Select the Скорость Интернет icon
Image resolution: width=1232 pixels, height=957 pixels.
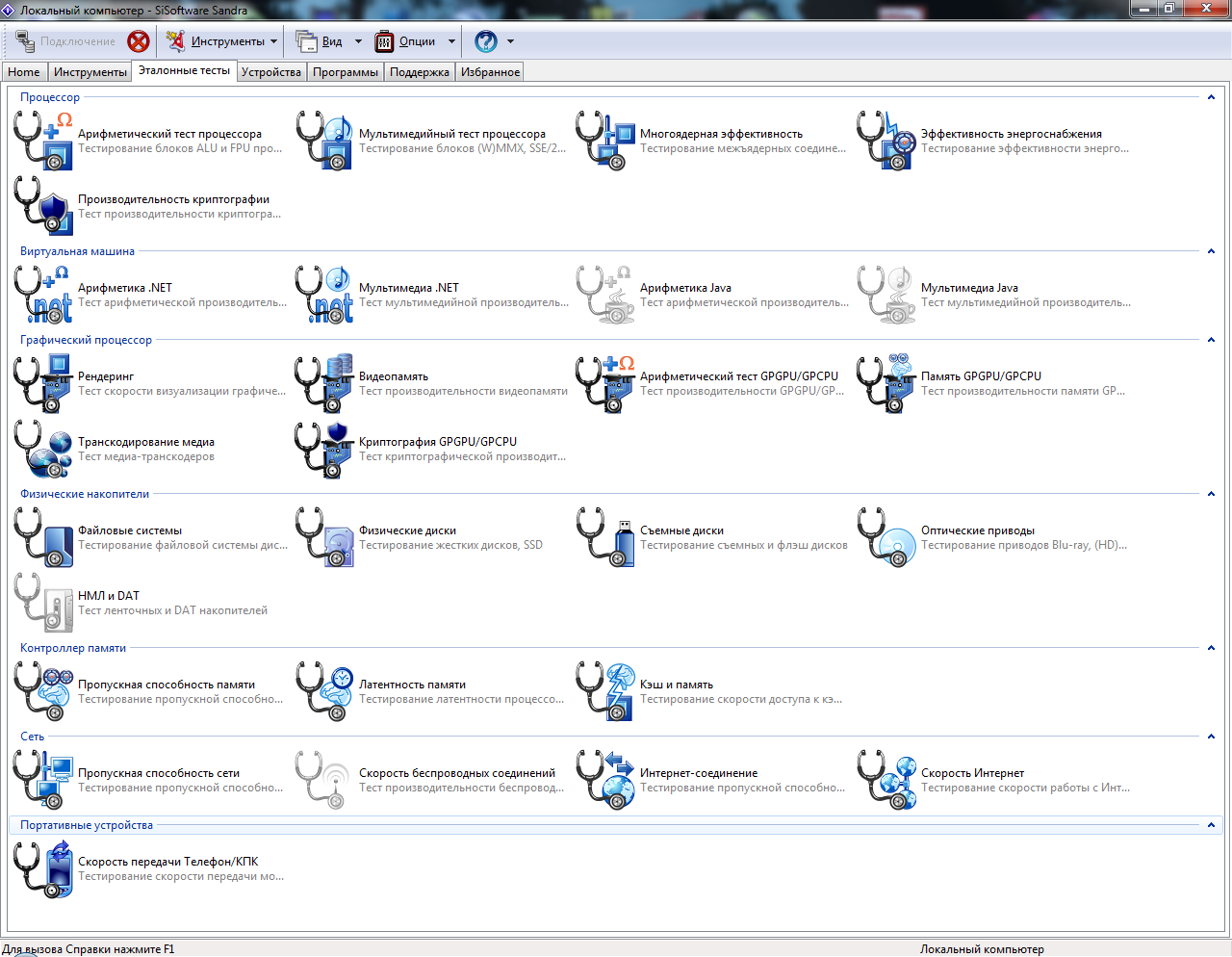[886, 780]
